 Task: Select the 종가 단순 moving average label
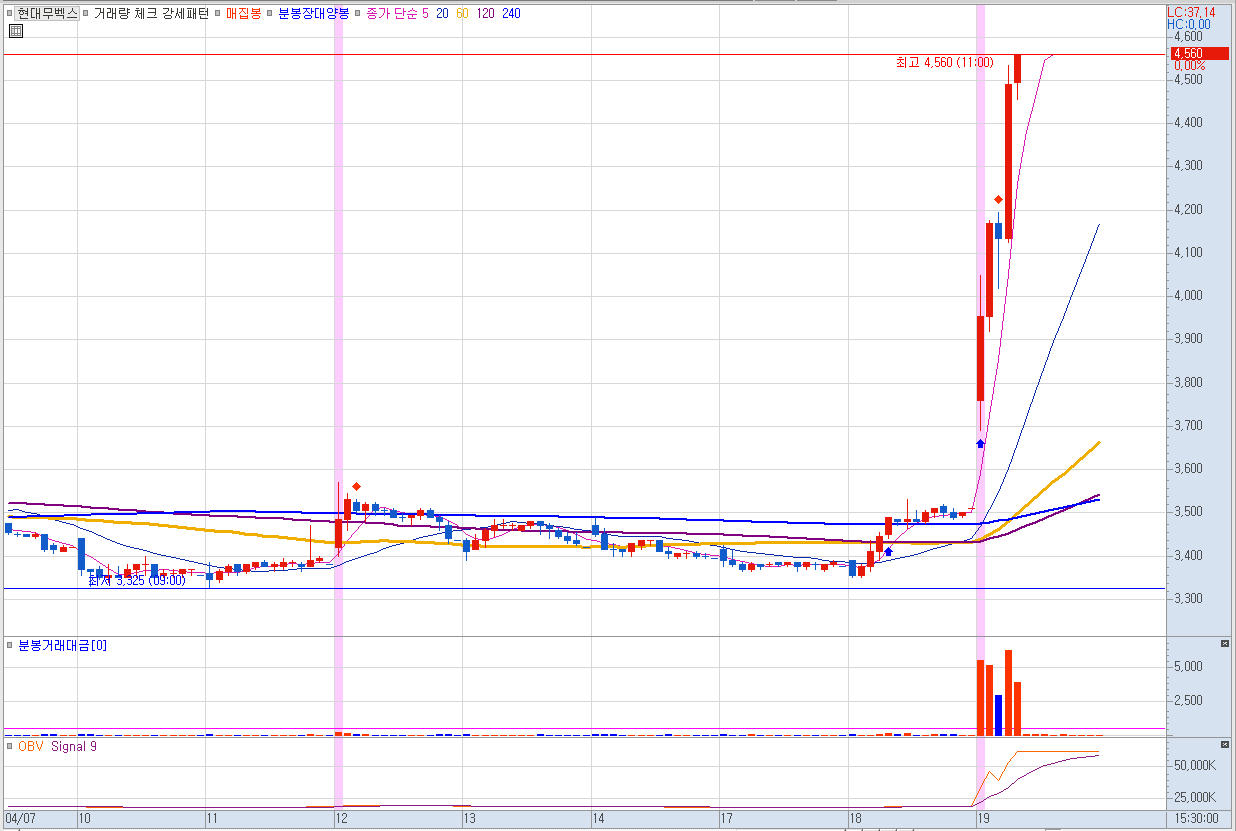point(392,13)
